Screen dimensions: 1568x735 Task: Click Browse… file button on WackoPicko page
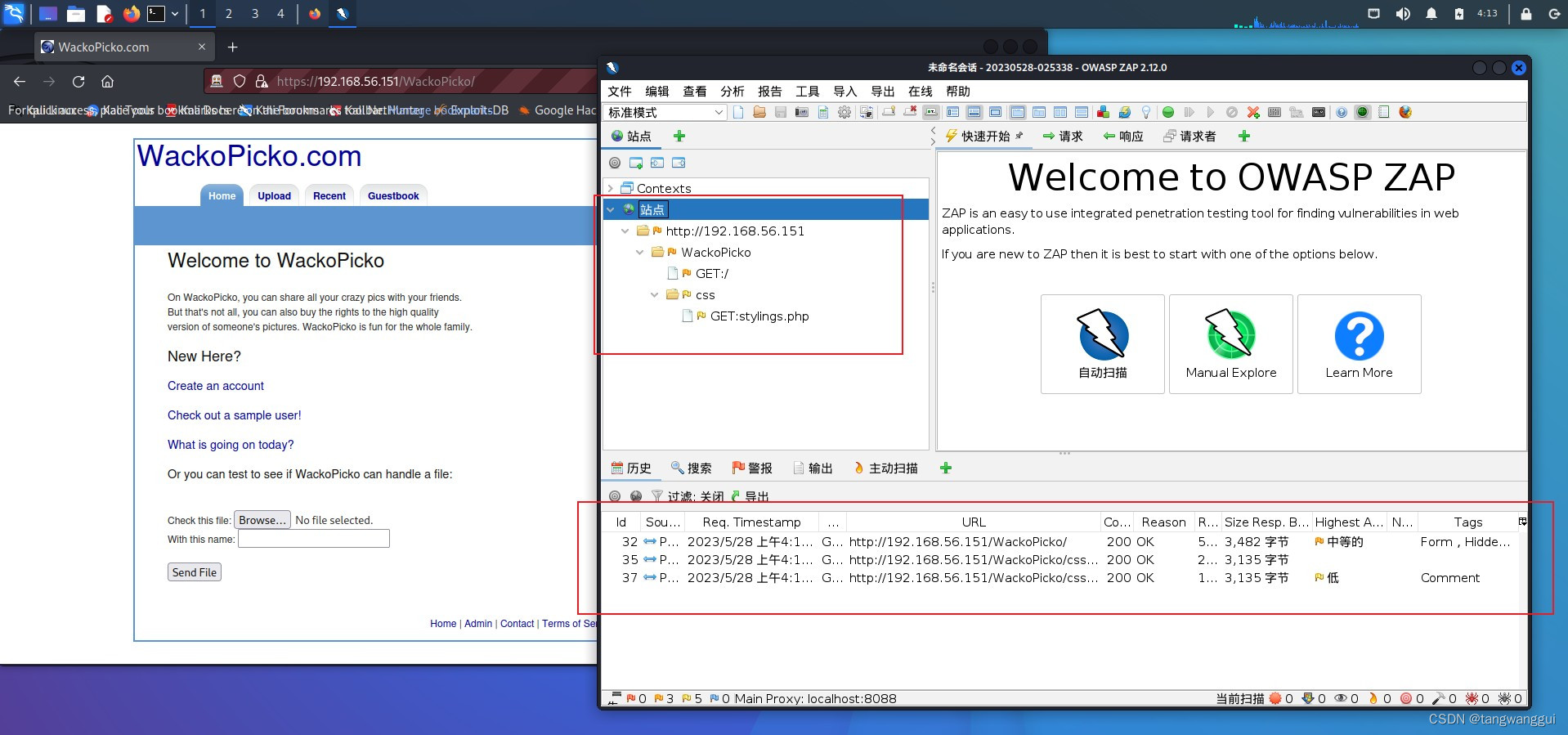(262, 520)
